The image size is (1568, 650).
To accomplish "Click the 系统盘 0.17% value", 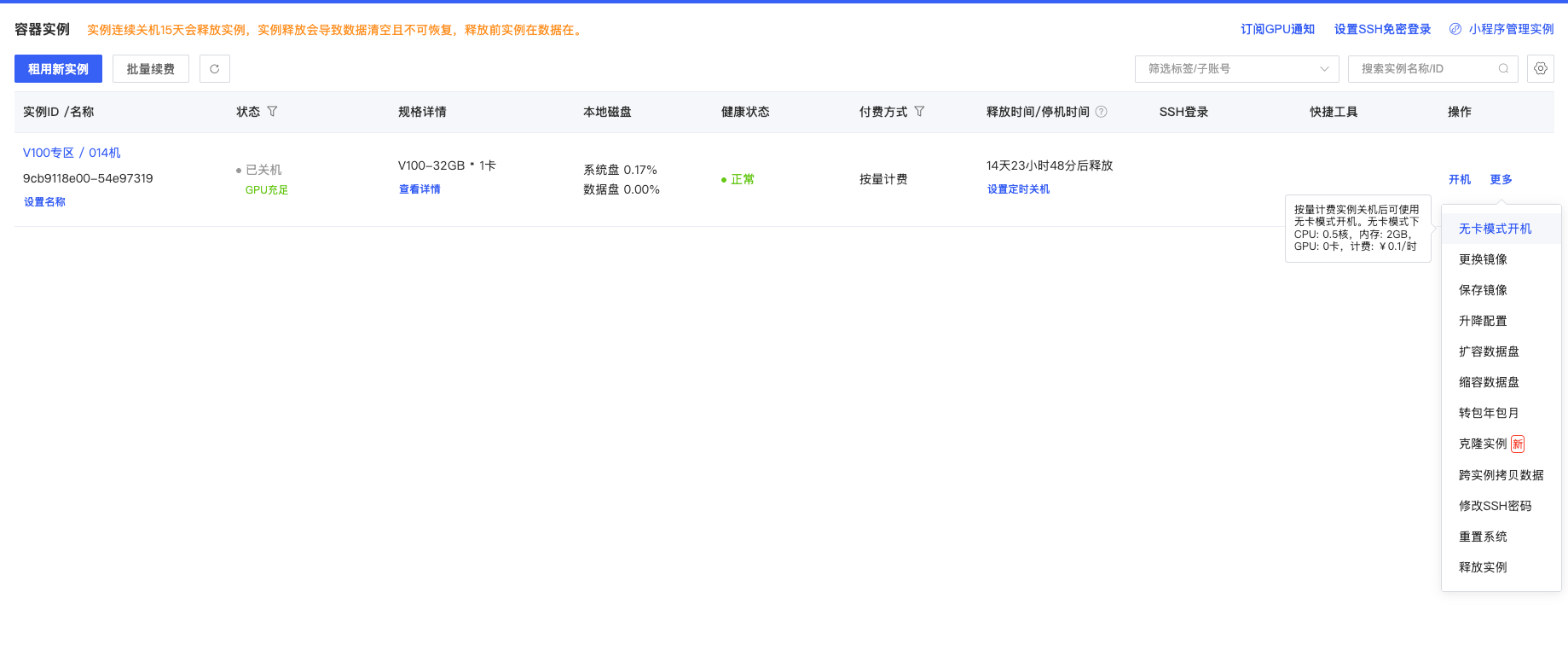I will coord(620,170).
